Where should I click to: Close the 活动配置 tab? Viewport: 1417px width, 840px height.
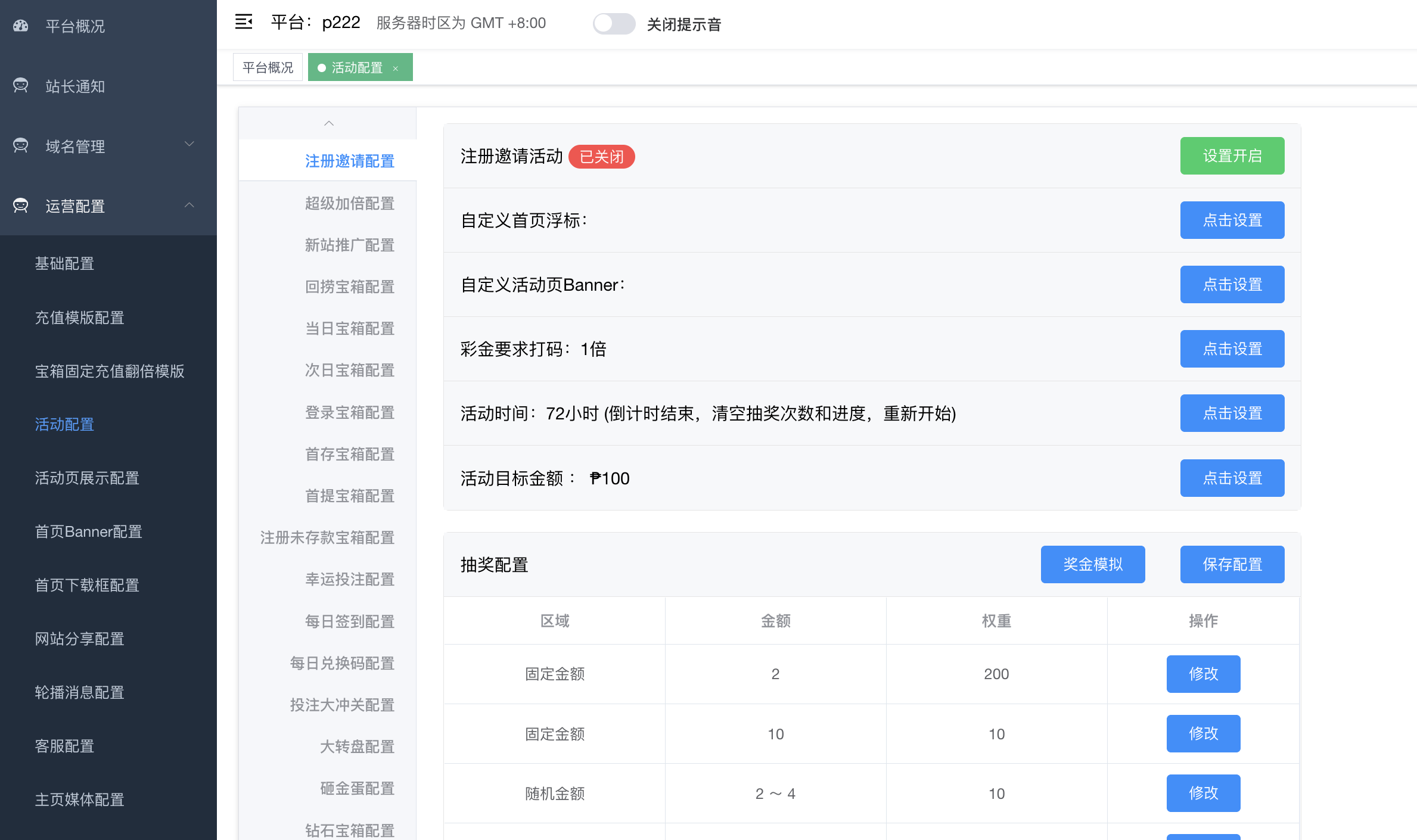coord(396,69)
